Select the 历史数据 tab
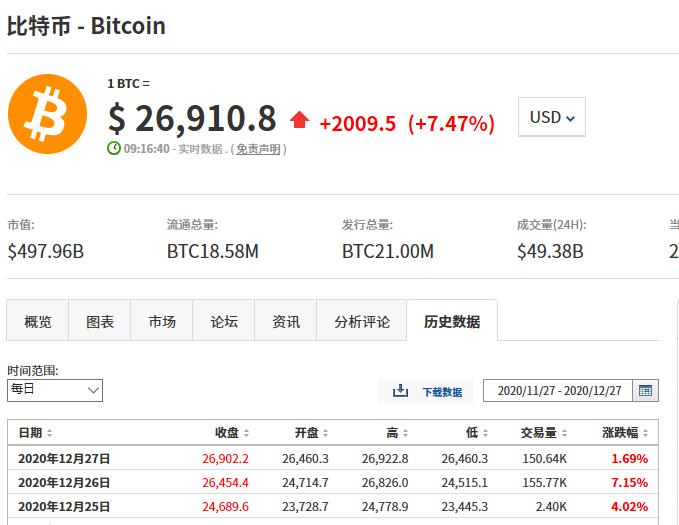679x525 pixels. [x=452, y=322]
